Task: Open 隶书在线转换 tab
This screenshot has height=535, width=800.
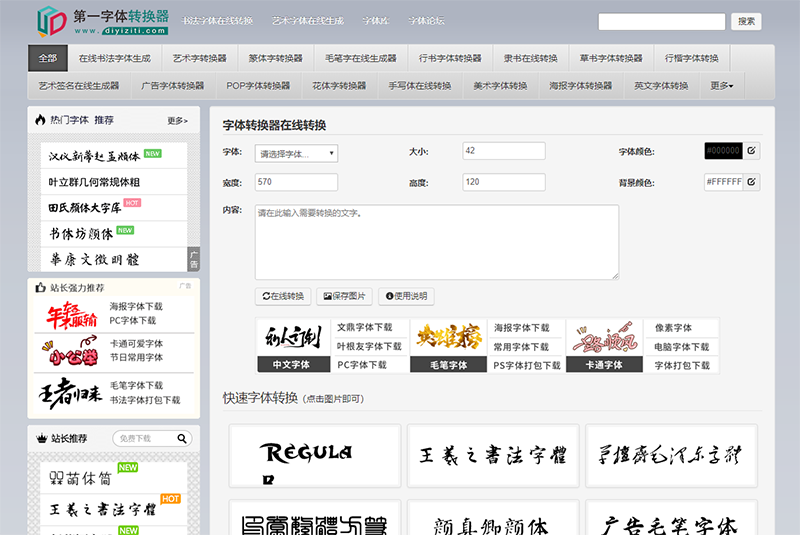Action: pos(531,58)
